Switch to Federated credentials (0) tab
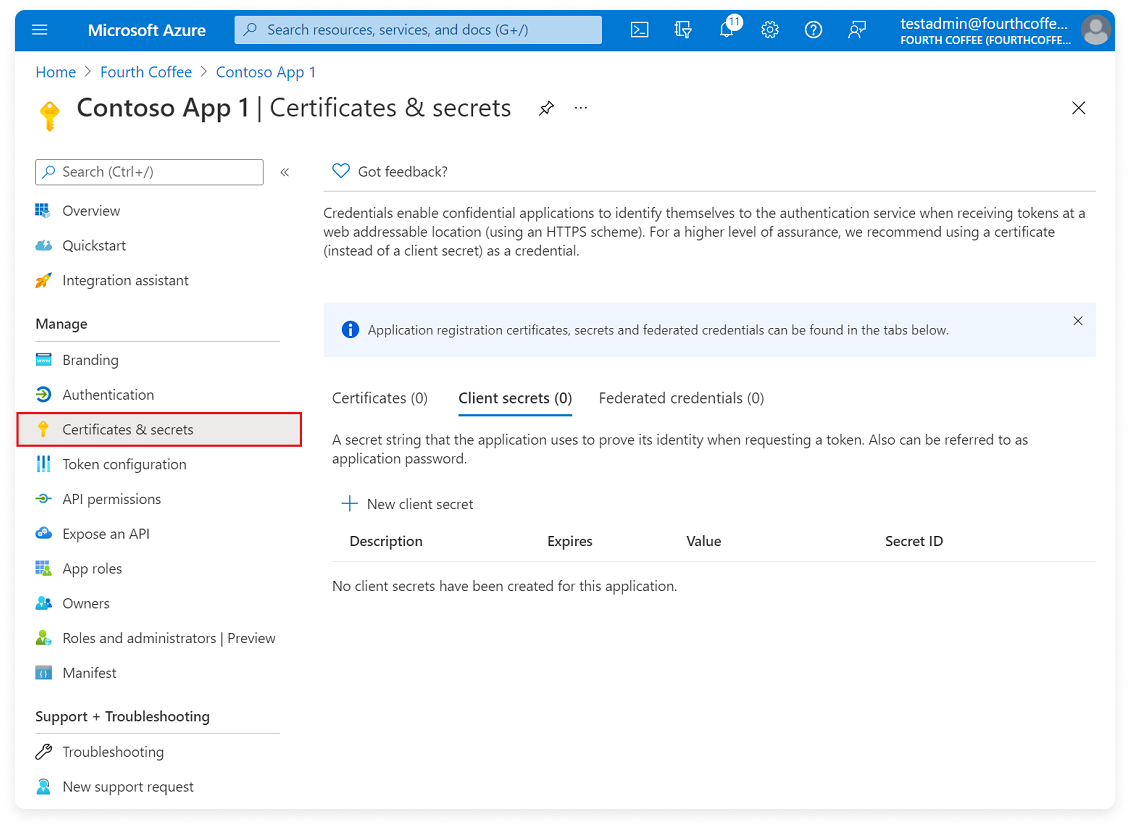Screen dimensions: 1130x829 (681, 398)
